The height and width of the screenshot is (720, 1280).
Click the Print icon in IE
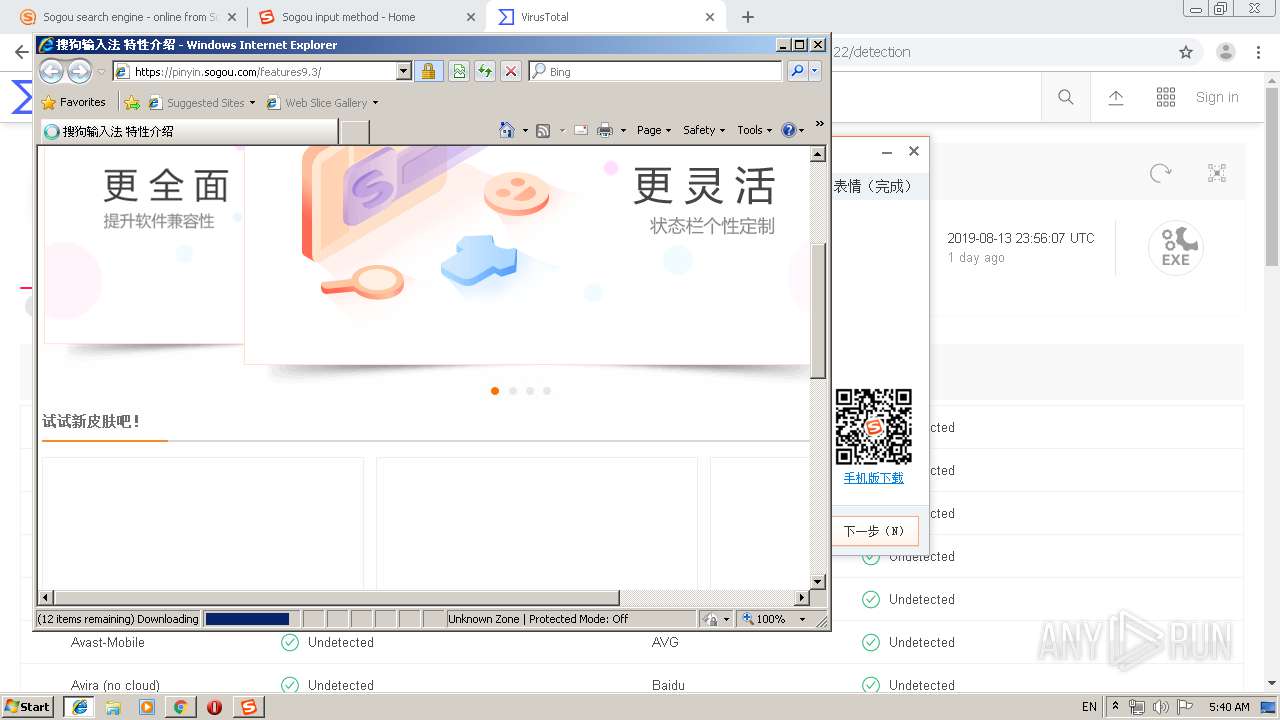tap(604, 130)
